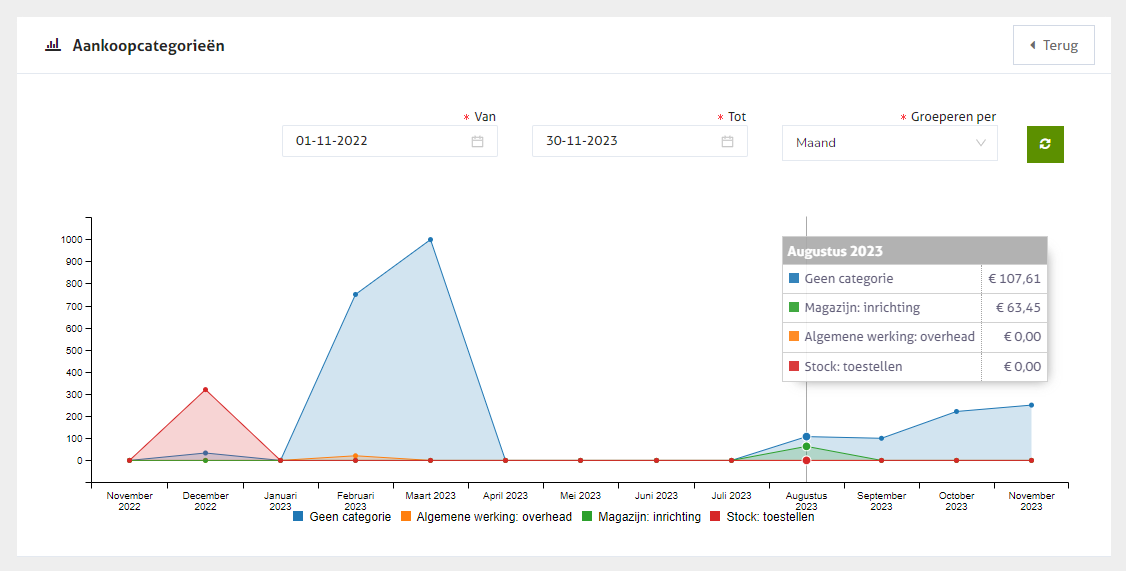Click the dropdown chevron next to Maand
Screen dimensions: 1126x571
[x=980, y=143]
